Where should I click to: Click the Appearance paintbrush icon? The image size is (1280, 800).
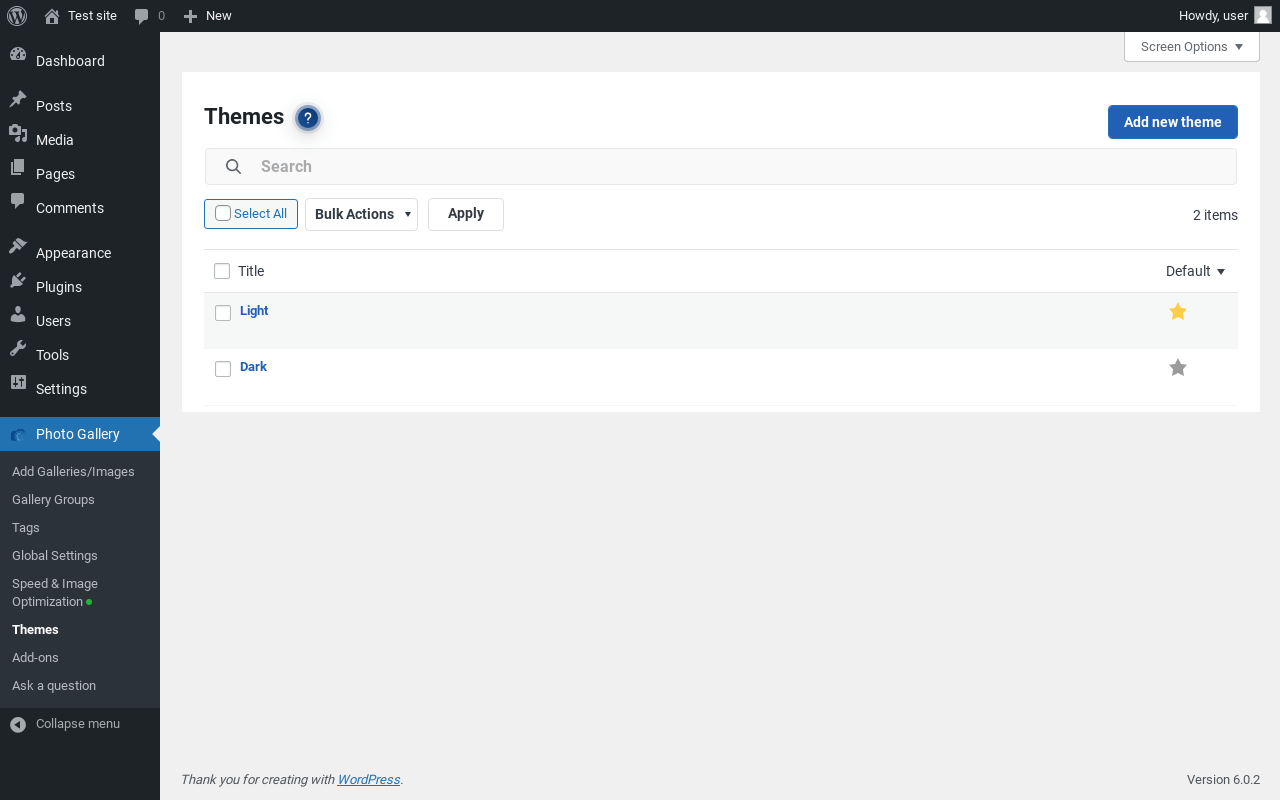[18, 247]
